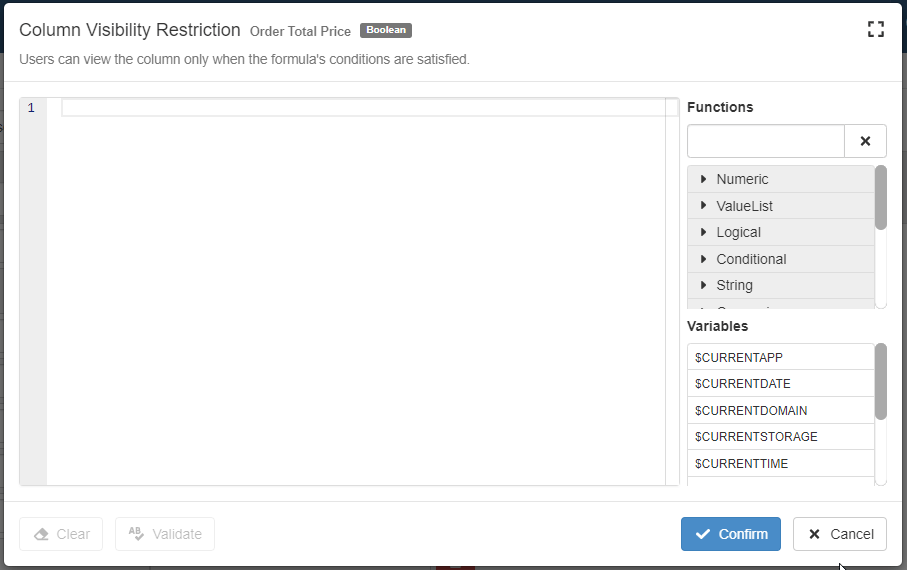The height and width of the screenshot is (570, 907).
Task: Choose the $CURRENTDOMAIN variable
Action: [x=750, y=410]
